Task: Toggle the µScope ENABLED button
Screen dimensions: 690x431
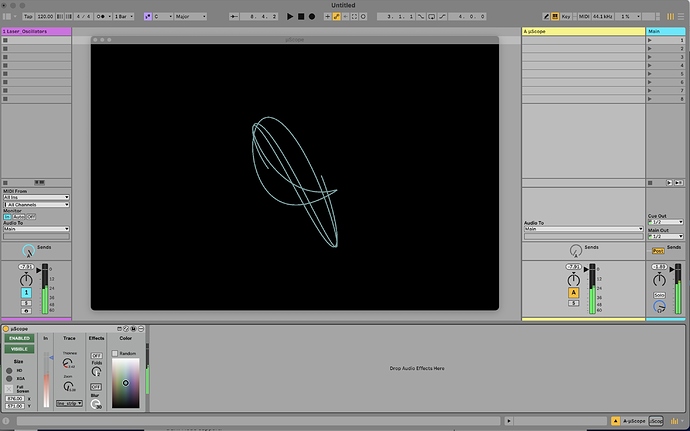Action: tap(19, 338)
